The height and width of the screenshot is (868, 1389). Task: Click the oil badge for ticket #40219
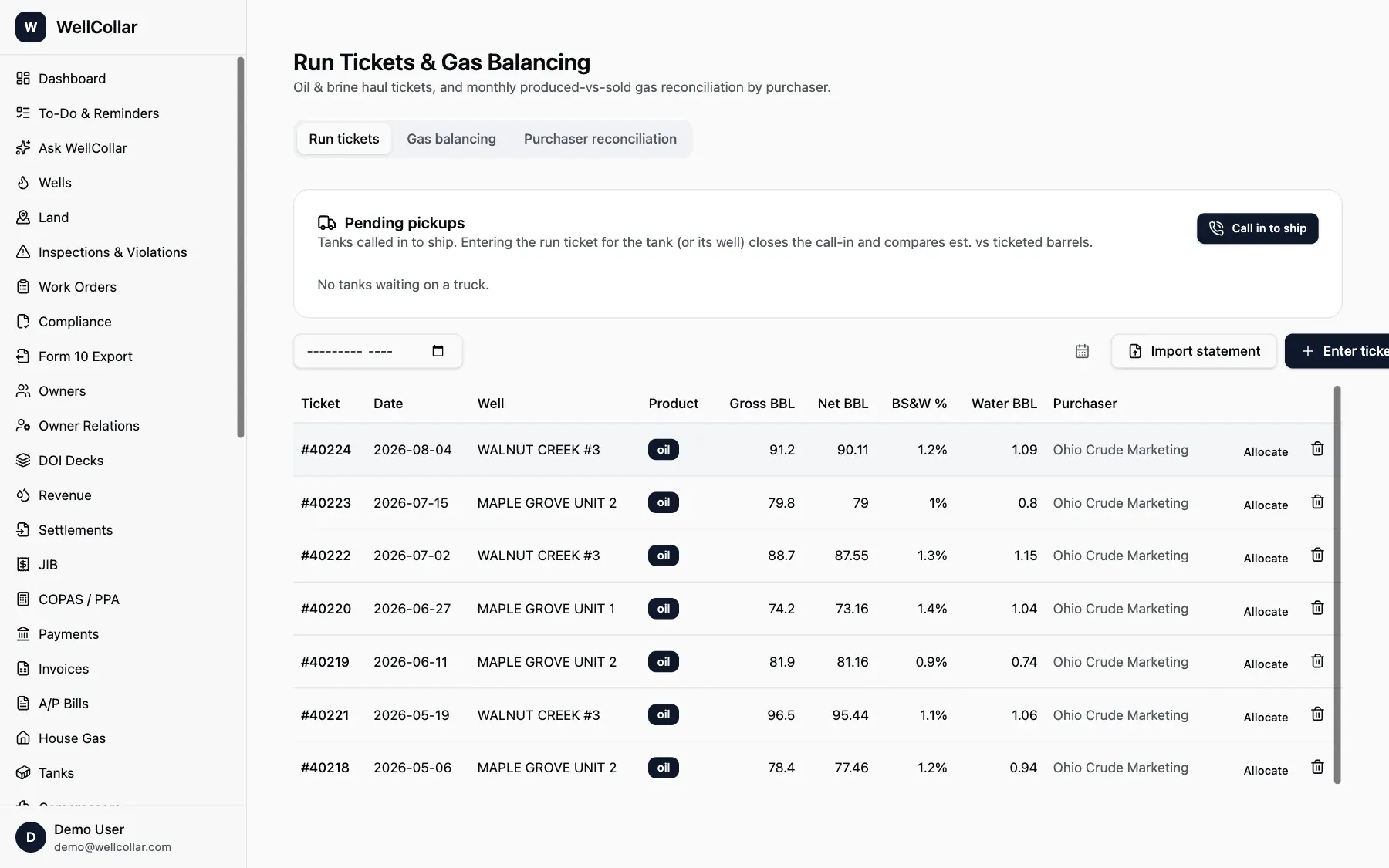pyautogui.click(x=664, y=662)
